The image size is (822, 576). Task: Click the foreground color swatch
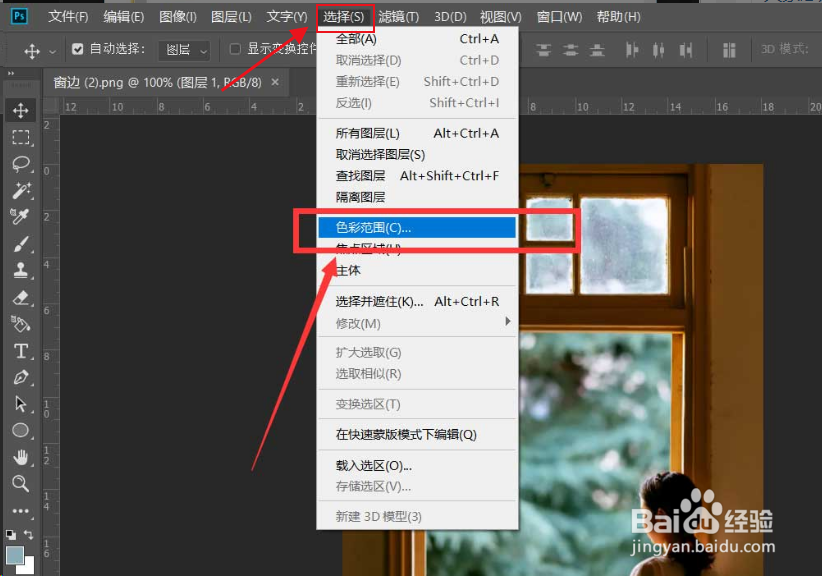pyautogui.click(x=15, y=555)
